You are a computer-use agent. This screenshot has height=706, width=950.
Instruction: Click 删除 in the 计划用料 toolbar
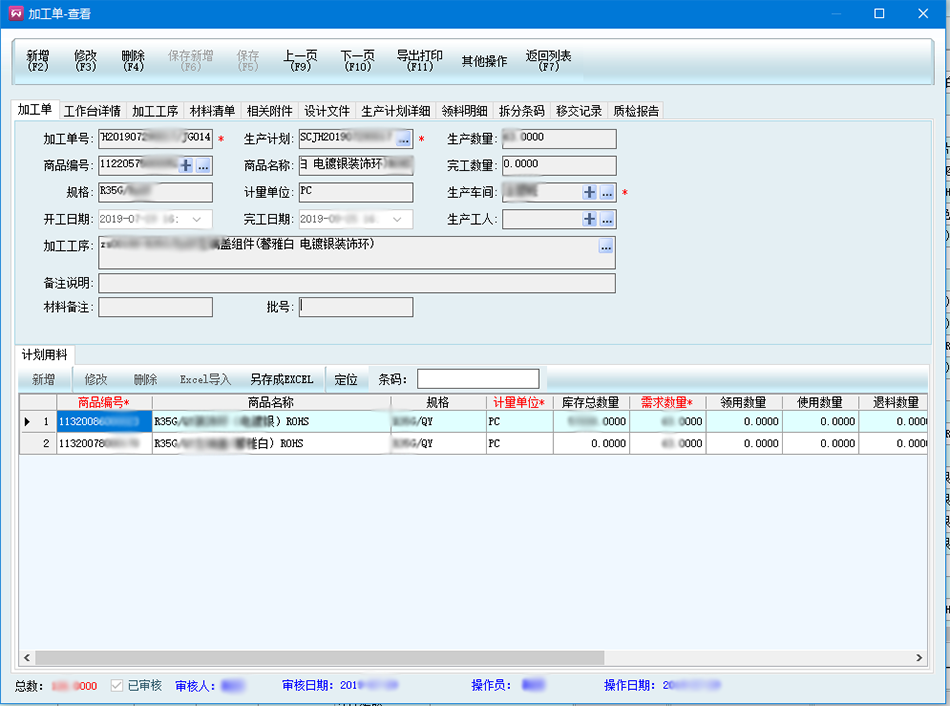(x=145, y=379)
